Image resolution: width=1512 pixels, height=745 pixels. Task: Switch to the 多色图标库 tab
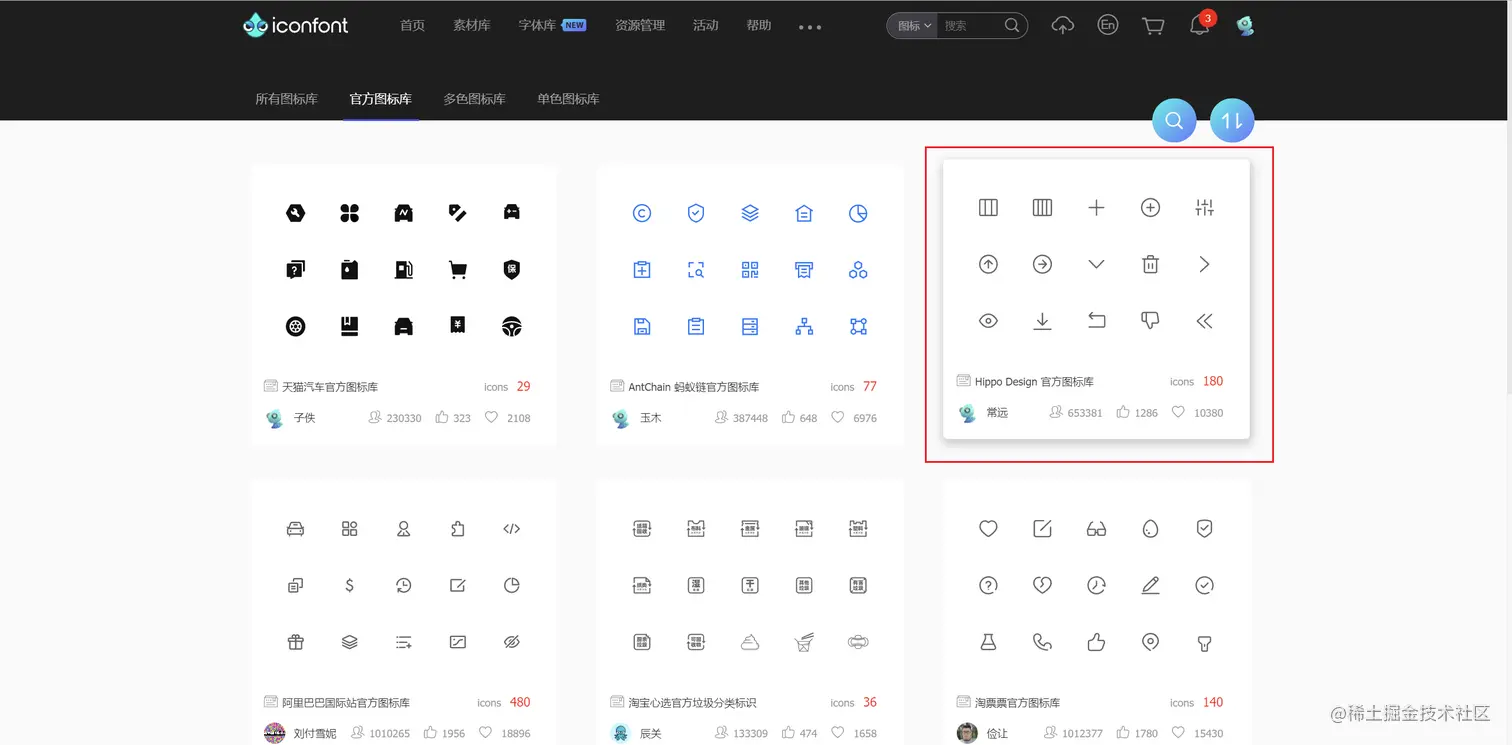[475, 99]
